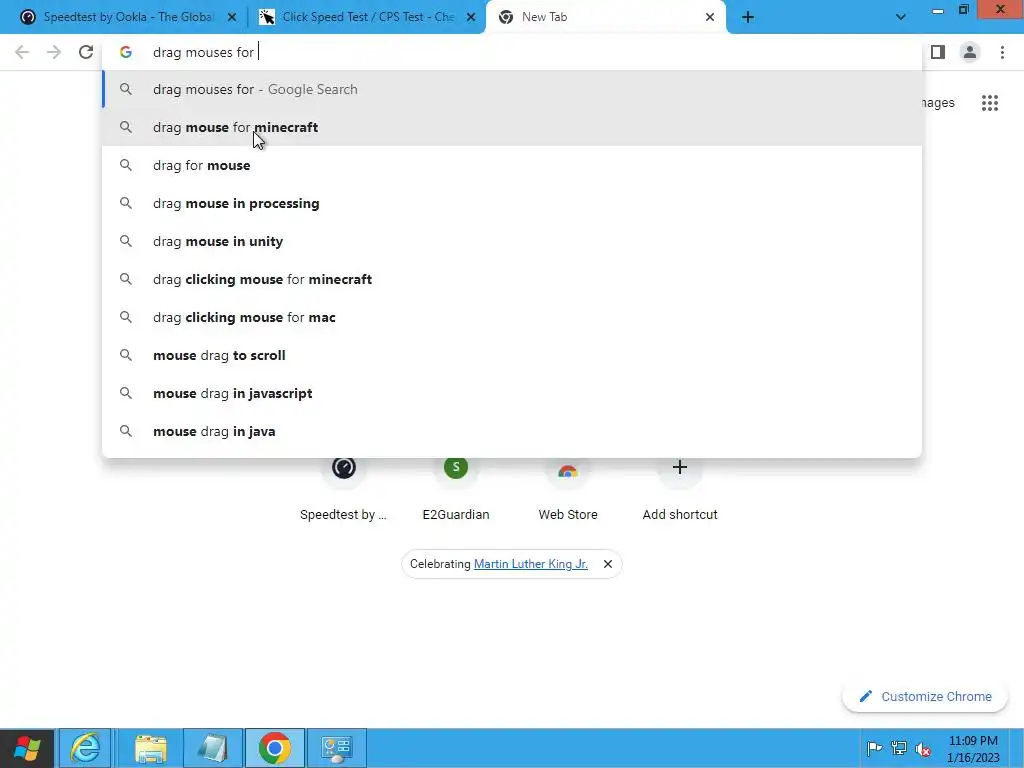Close the Click Speed Test tab
1024x768 pixels.
pos(471,18)
